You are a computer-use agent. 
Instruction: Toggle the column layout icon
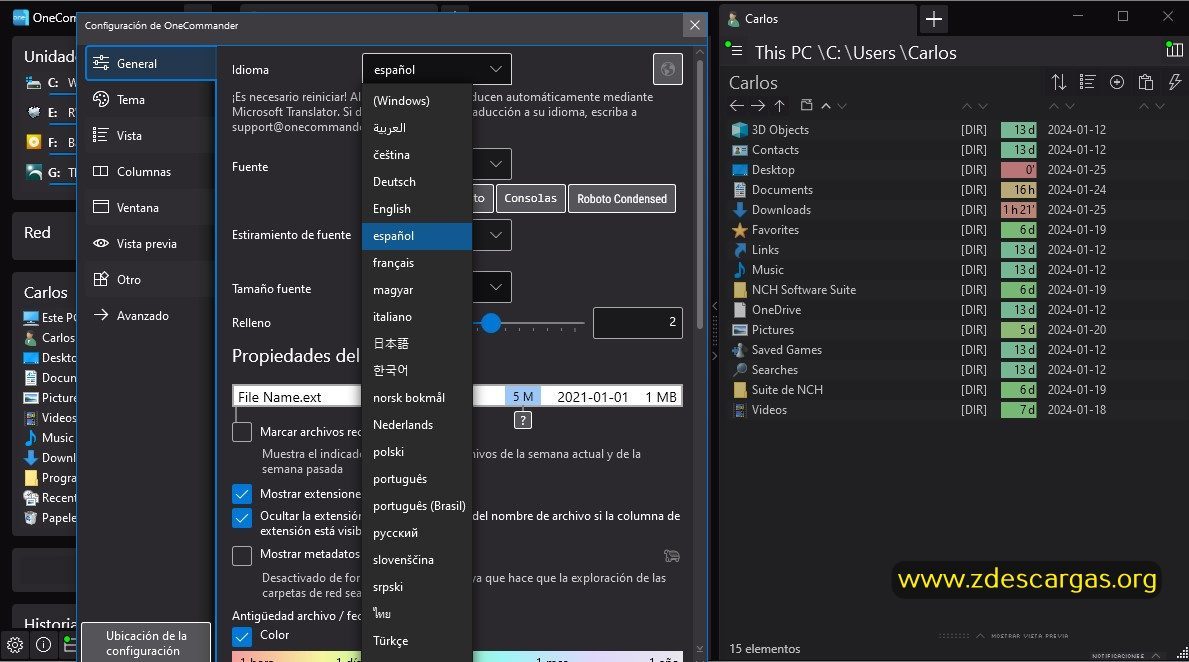tap(1175, 50)
